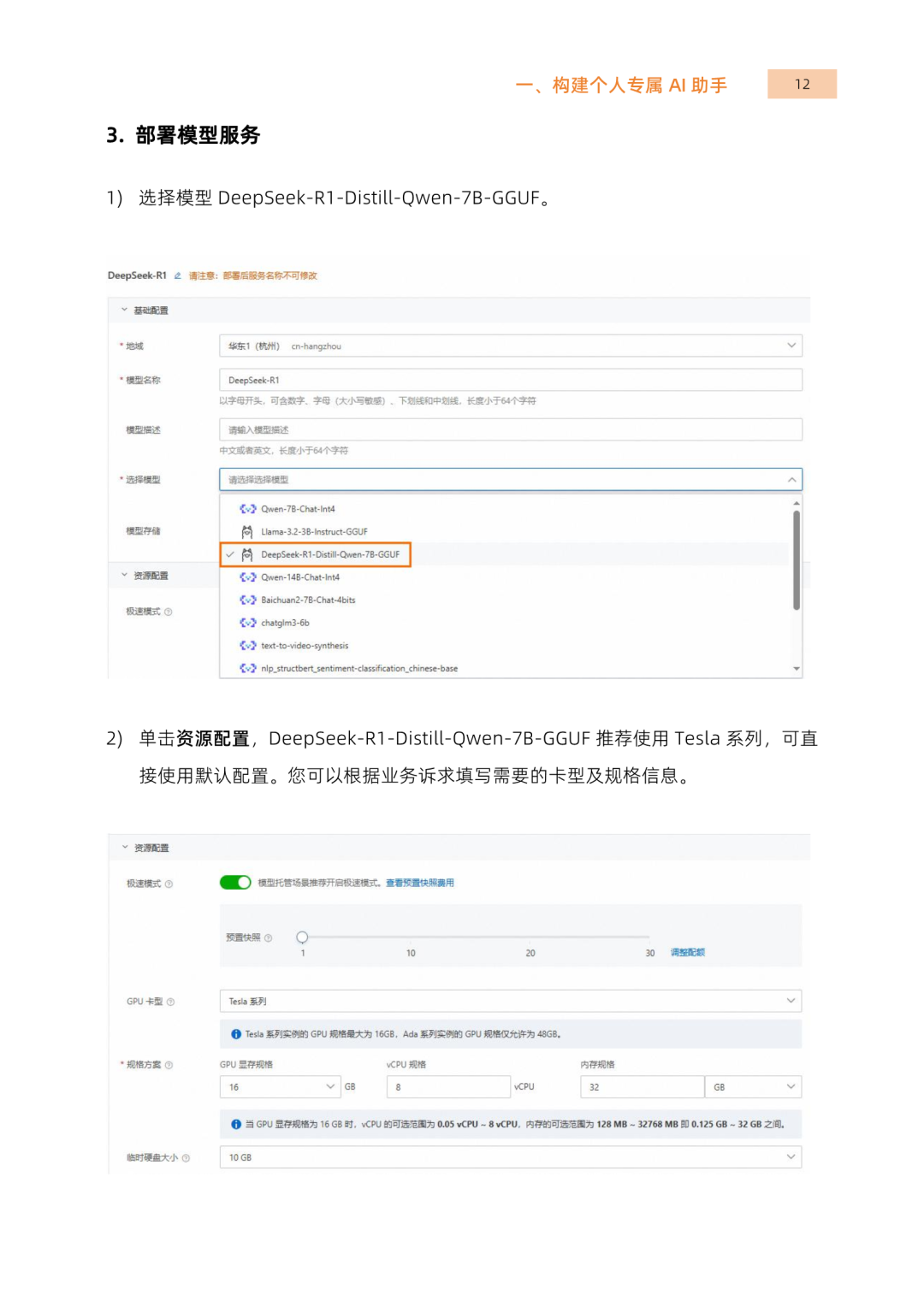Viewport: 924px width, 1307px height.
Task: Click page number 12 in the header
Action: (802, 84)
